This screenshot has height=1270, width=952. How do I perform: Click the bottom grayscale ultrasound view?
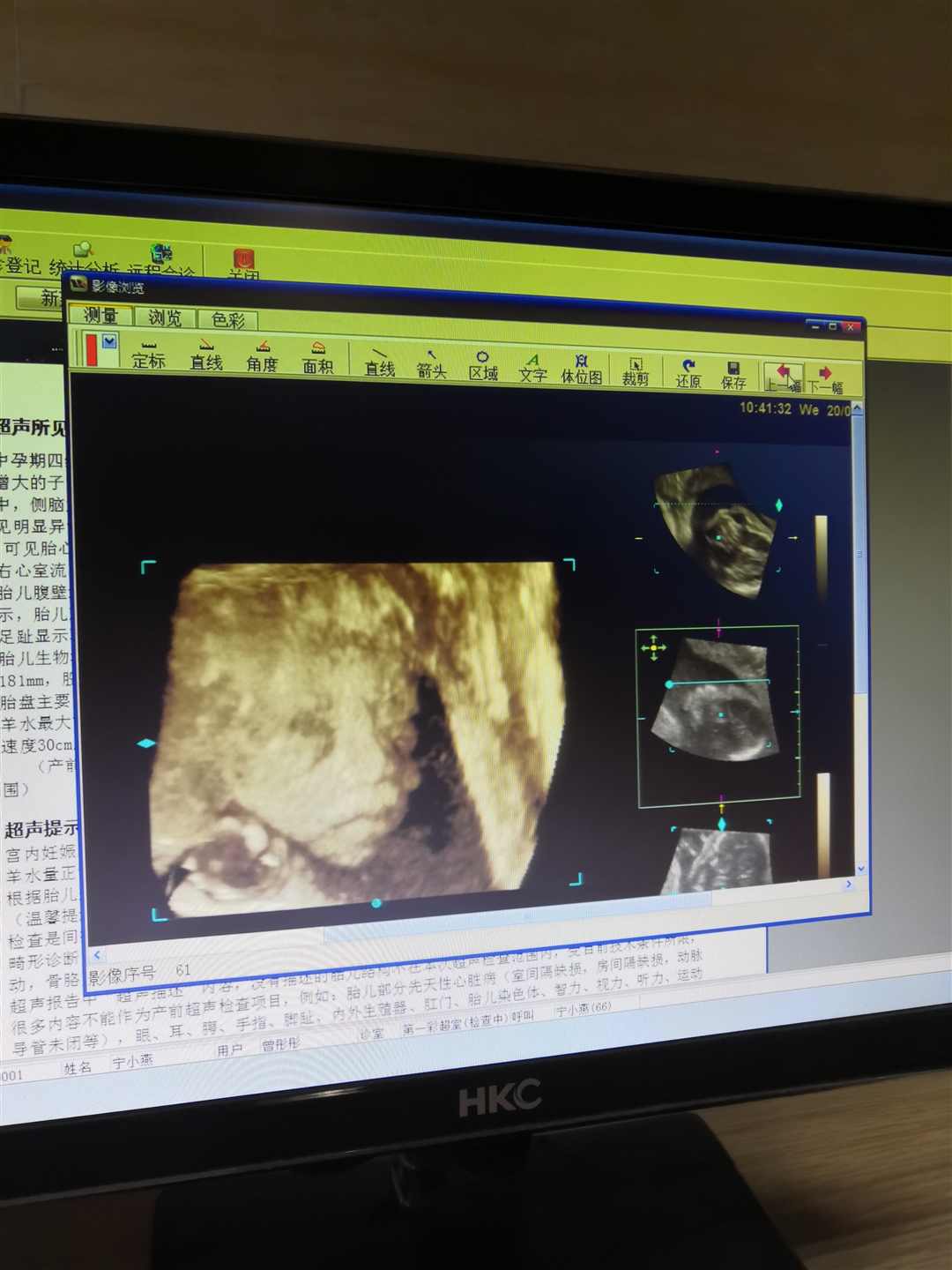point(718,861)
